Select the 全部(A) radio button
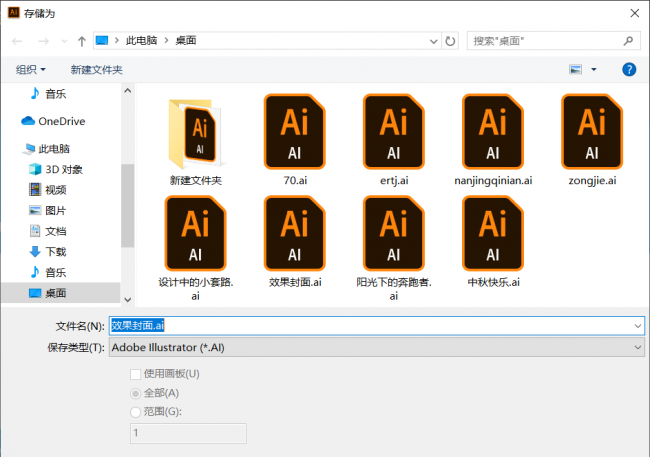 [136, 393]
